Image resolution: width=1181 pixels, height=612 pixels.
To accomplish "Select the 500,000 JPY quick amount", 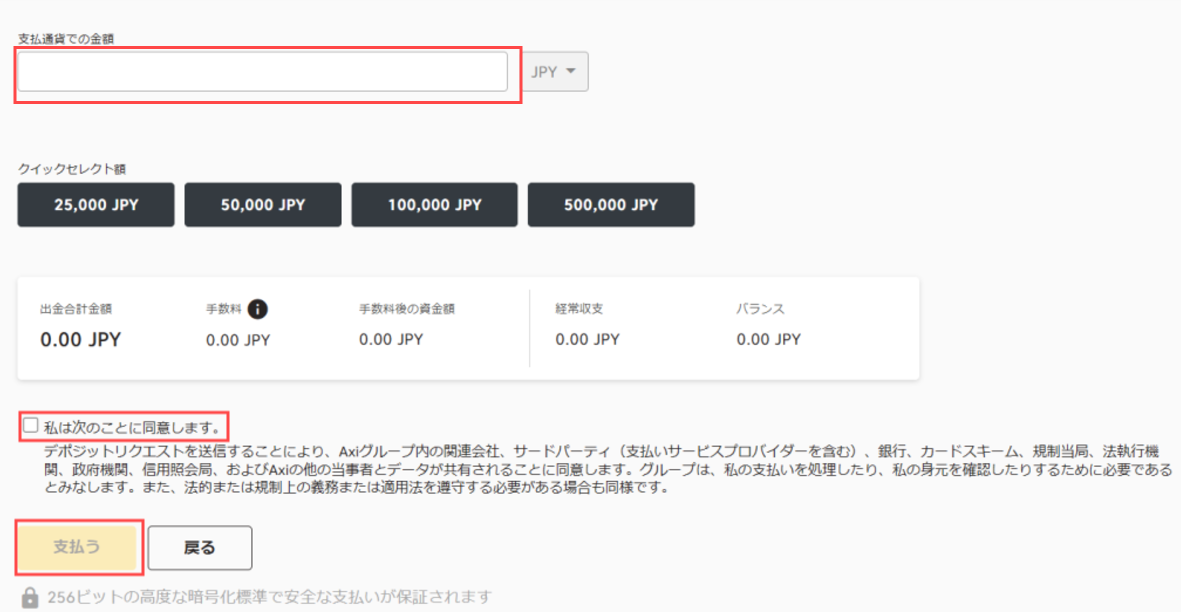I will click(x=611, y=205).
